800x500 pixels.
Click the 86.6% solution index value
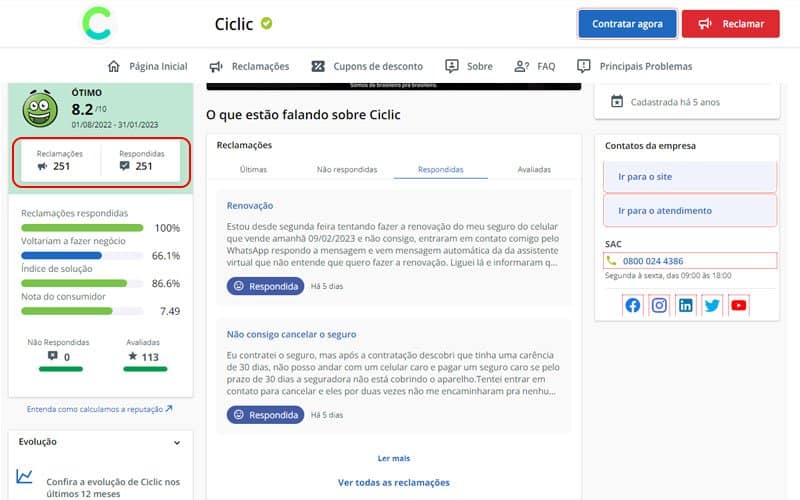[166, 283]
